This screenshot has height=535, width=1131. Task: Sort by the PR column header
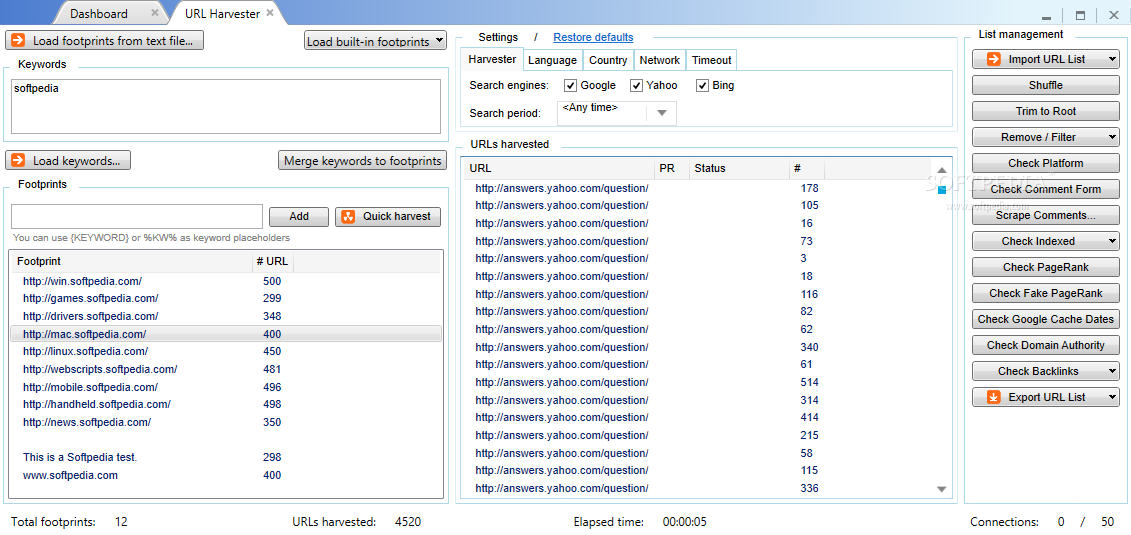[672, 169]
